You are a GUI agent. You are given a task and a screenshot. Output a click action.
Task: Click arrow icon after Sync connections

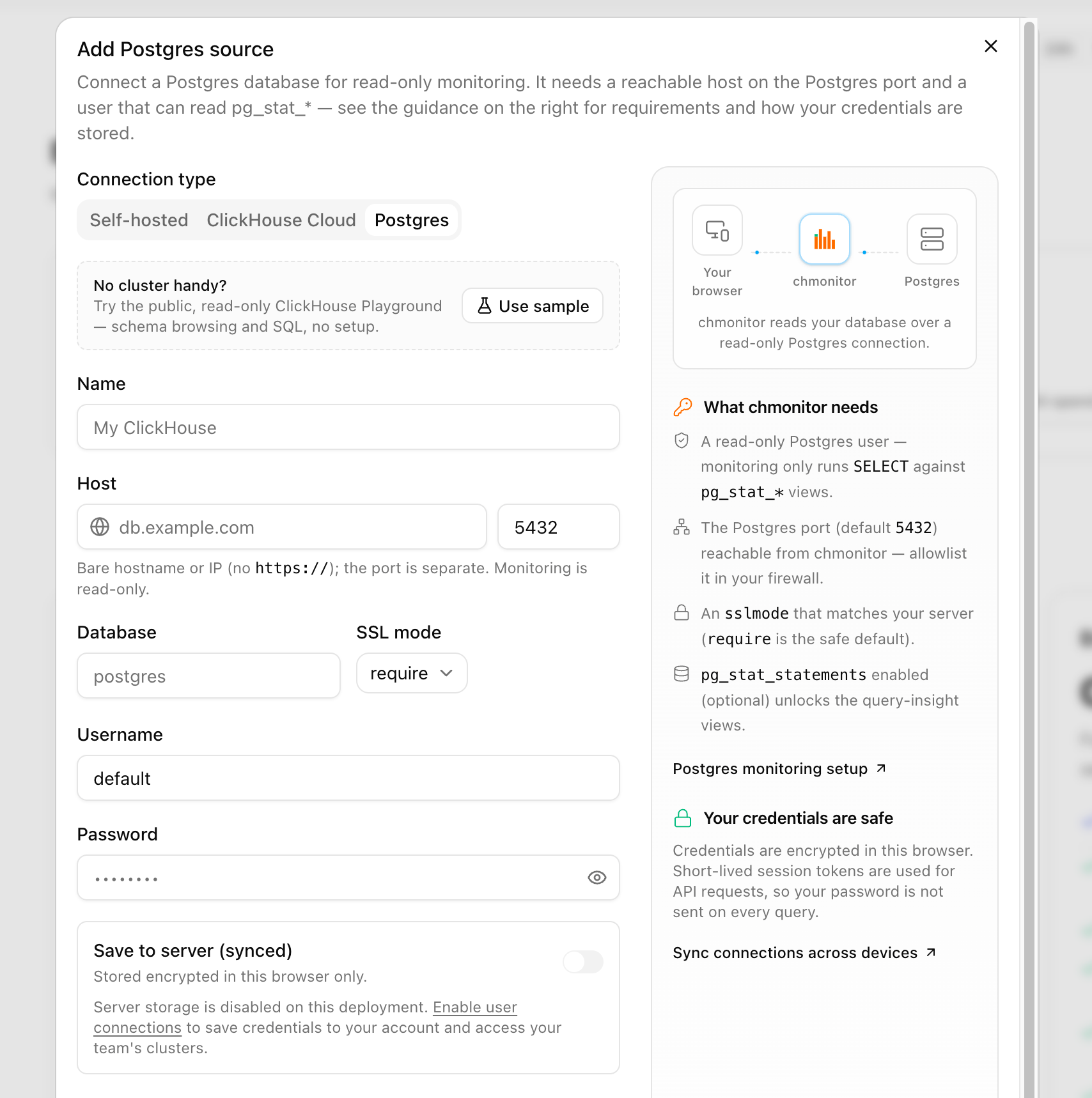coord(931,952)
